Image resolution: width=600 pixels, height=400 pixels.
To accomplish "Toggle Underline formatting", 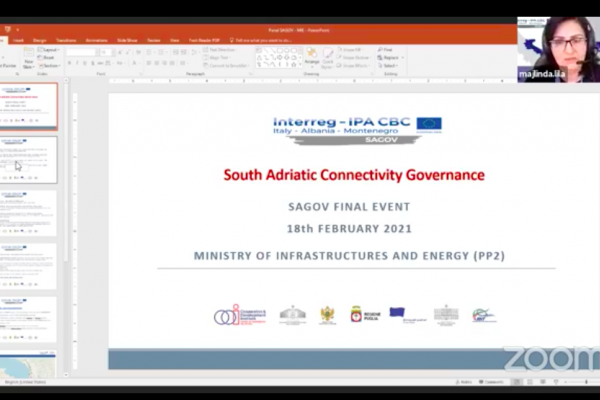I will 85,63.
